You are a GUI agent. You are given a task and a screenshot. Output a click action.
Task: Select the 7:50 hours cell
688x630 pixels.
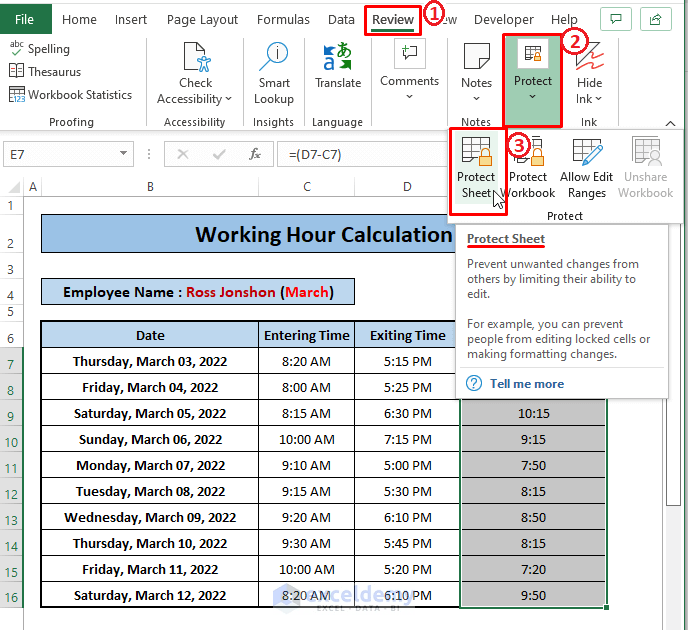pyautogui.click(x=534, y=465)
